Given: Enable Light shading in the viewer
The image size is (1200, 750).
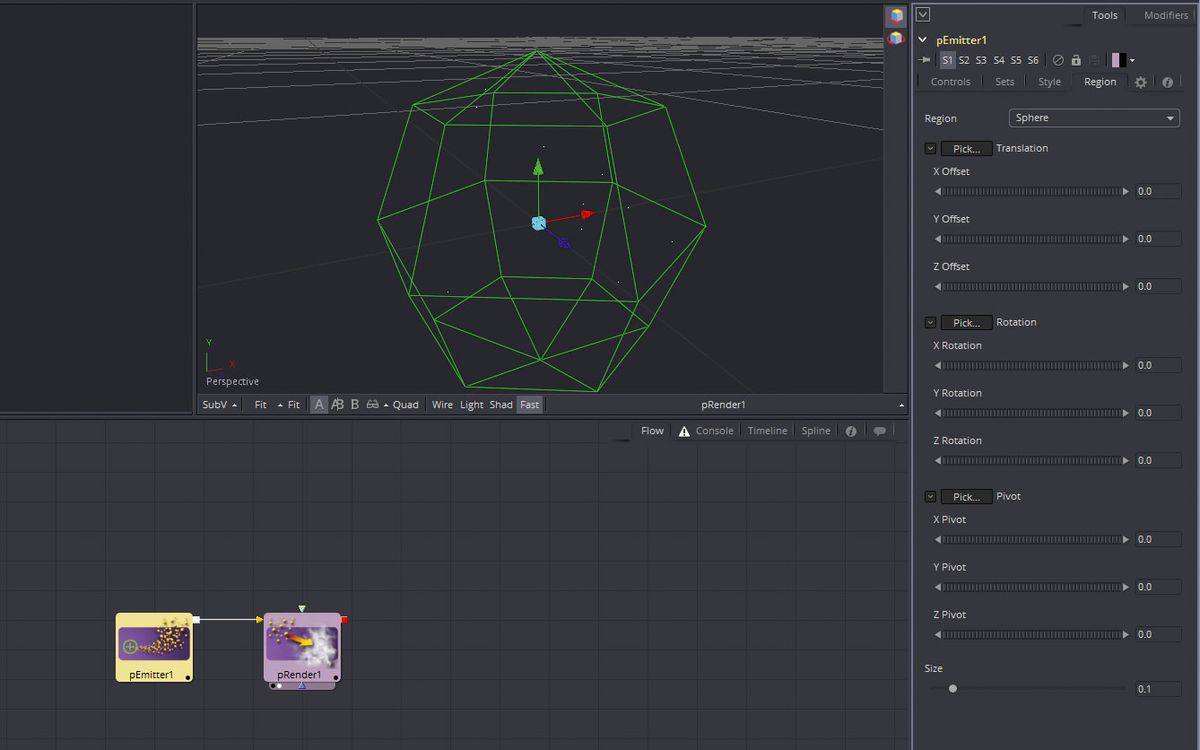Looking at the screenshot, I should click(471, 404).
